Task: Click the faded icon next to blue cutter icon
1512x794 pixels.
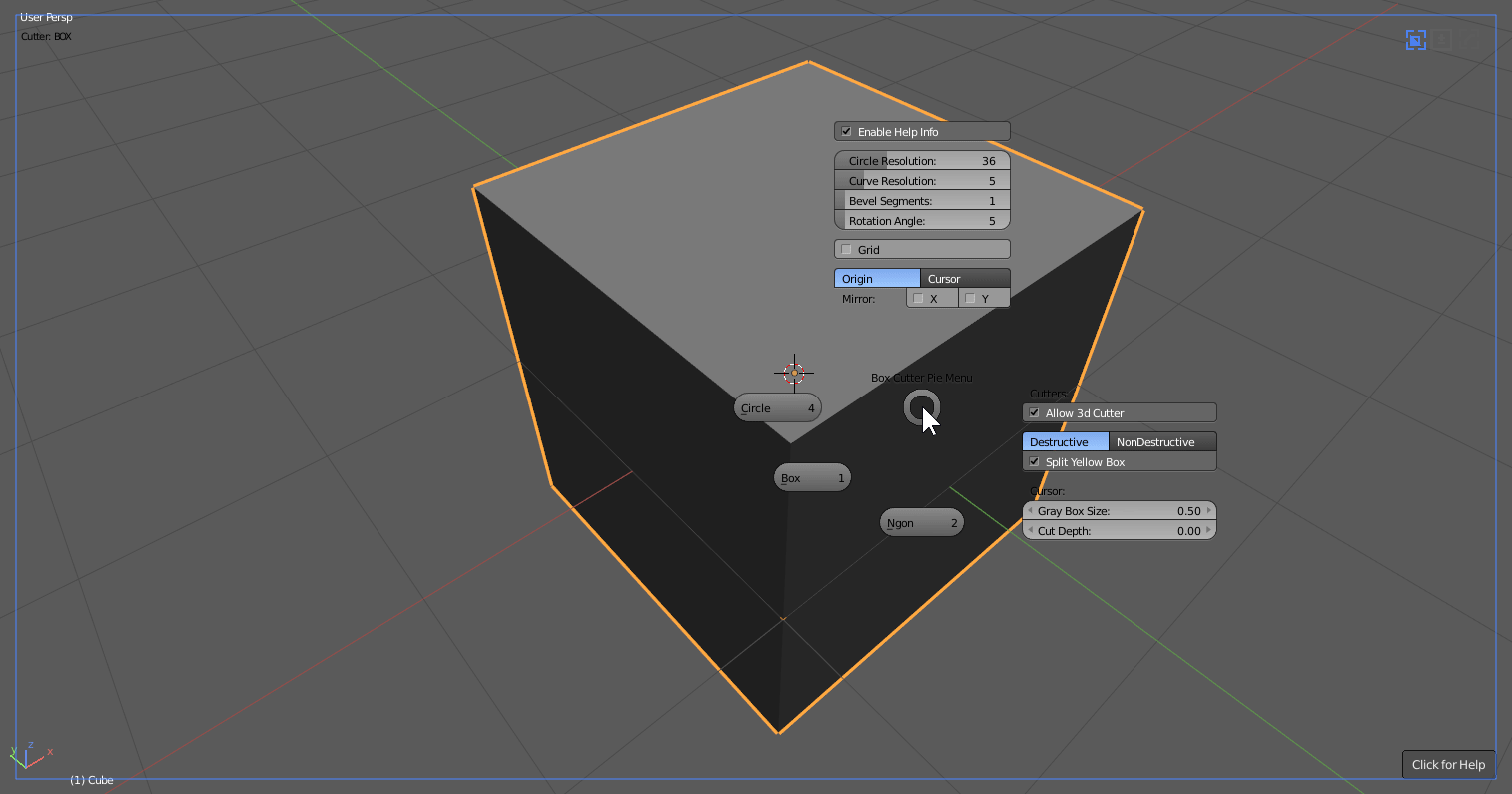Action: [1443, 40]
